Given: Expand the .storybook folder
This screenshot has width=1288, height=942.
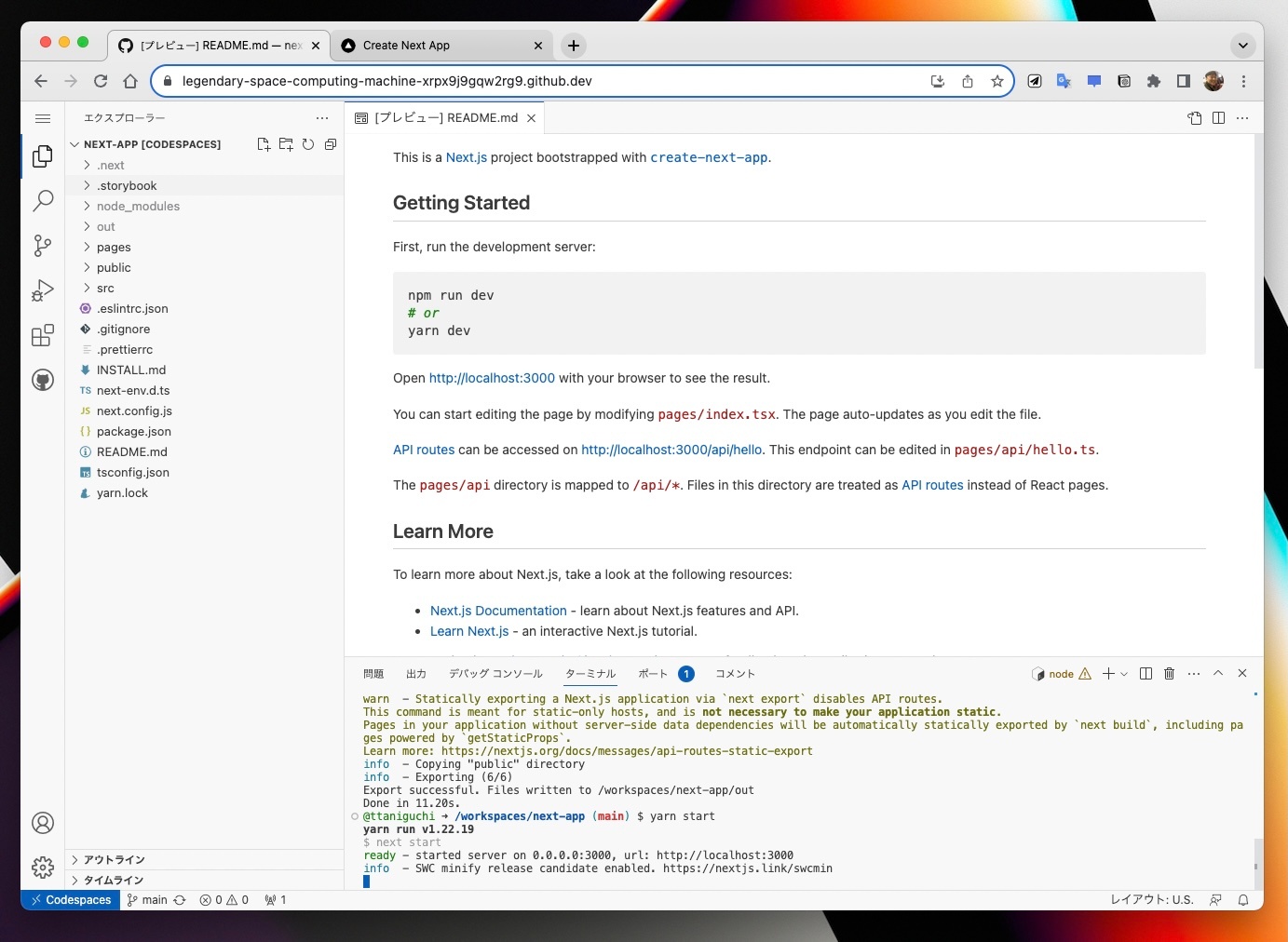Looking at the screenshot, I should [x=205, y=186].
